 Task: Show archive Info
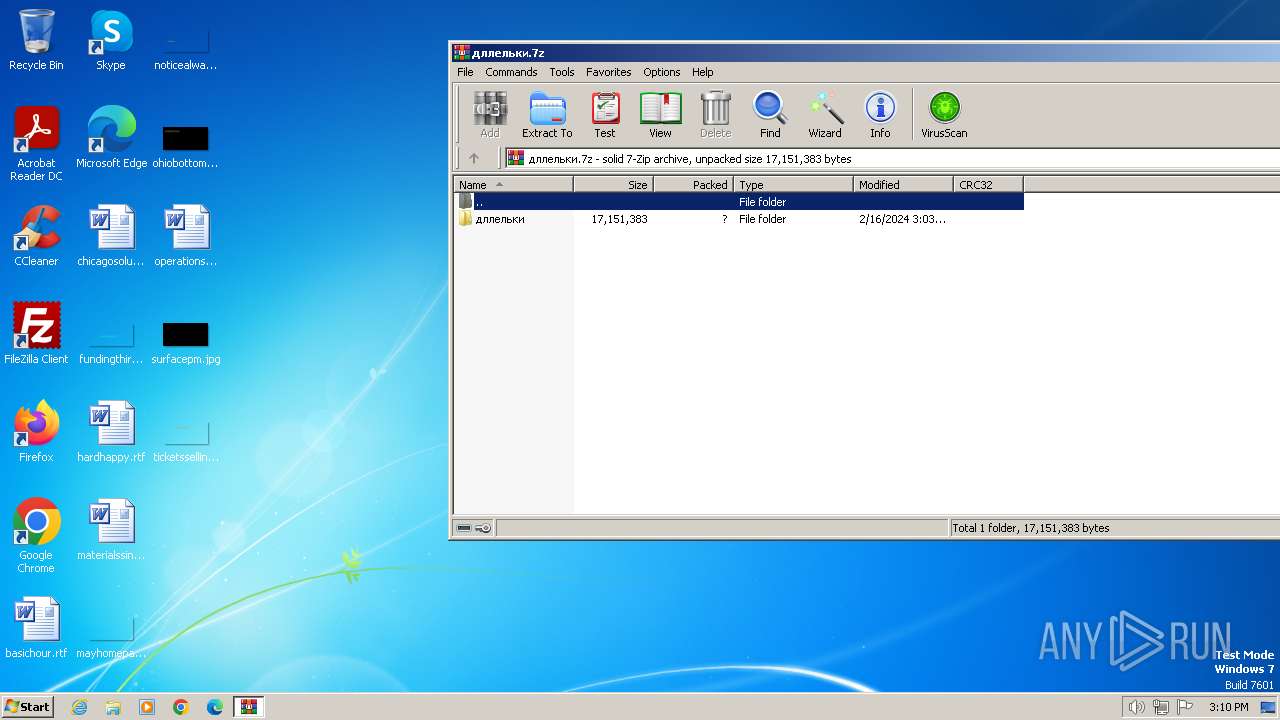880,114
